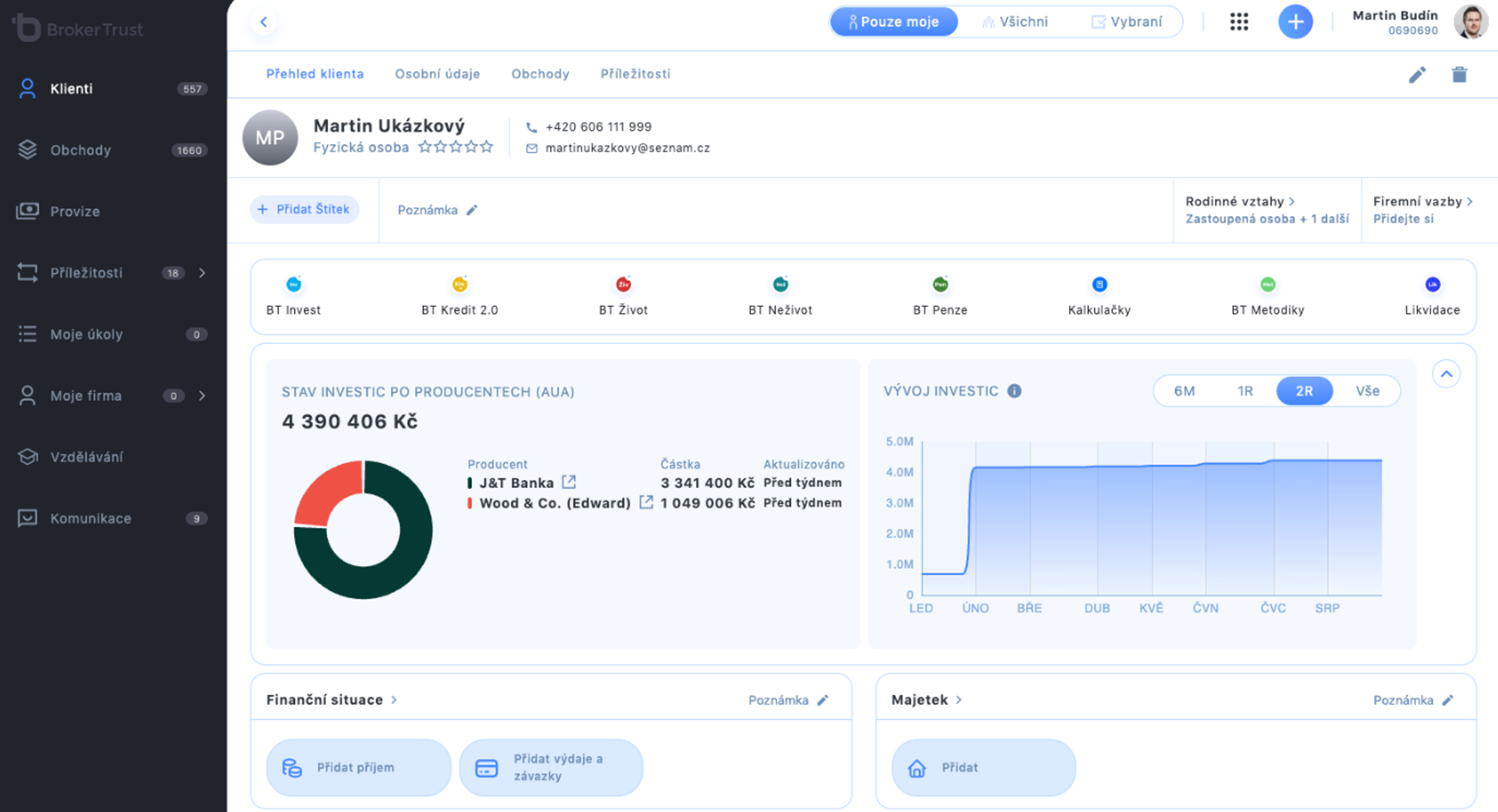Set chart range to Vše
Viewport: 1498px width, 812px height.
tap(1367, 391)
